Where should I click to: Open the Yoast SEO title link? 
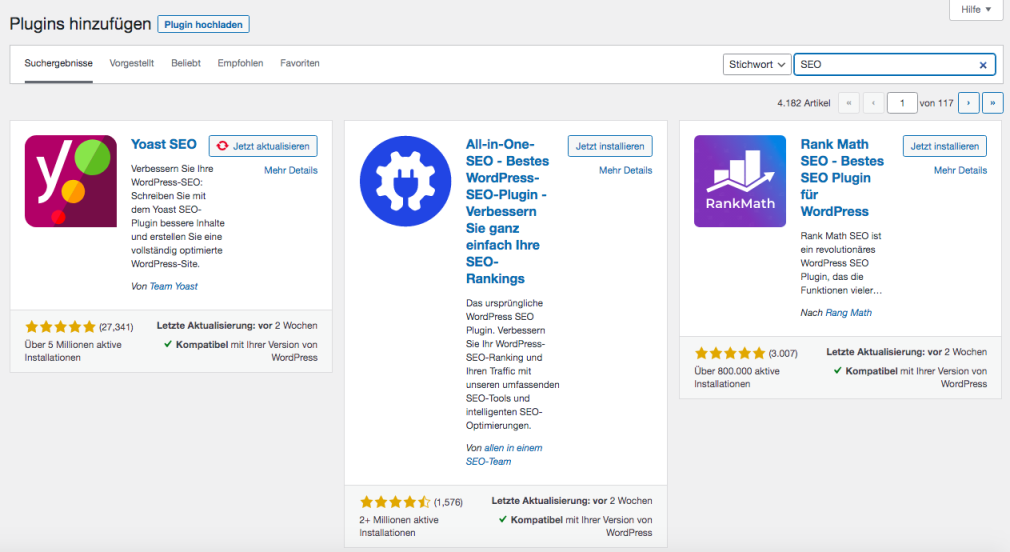(164, 144)
